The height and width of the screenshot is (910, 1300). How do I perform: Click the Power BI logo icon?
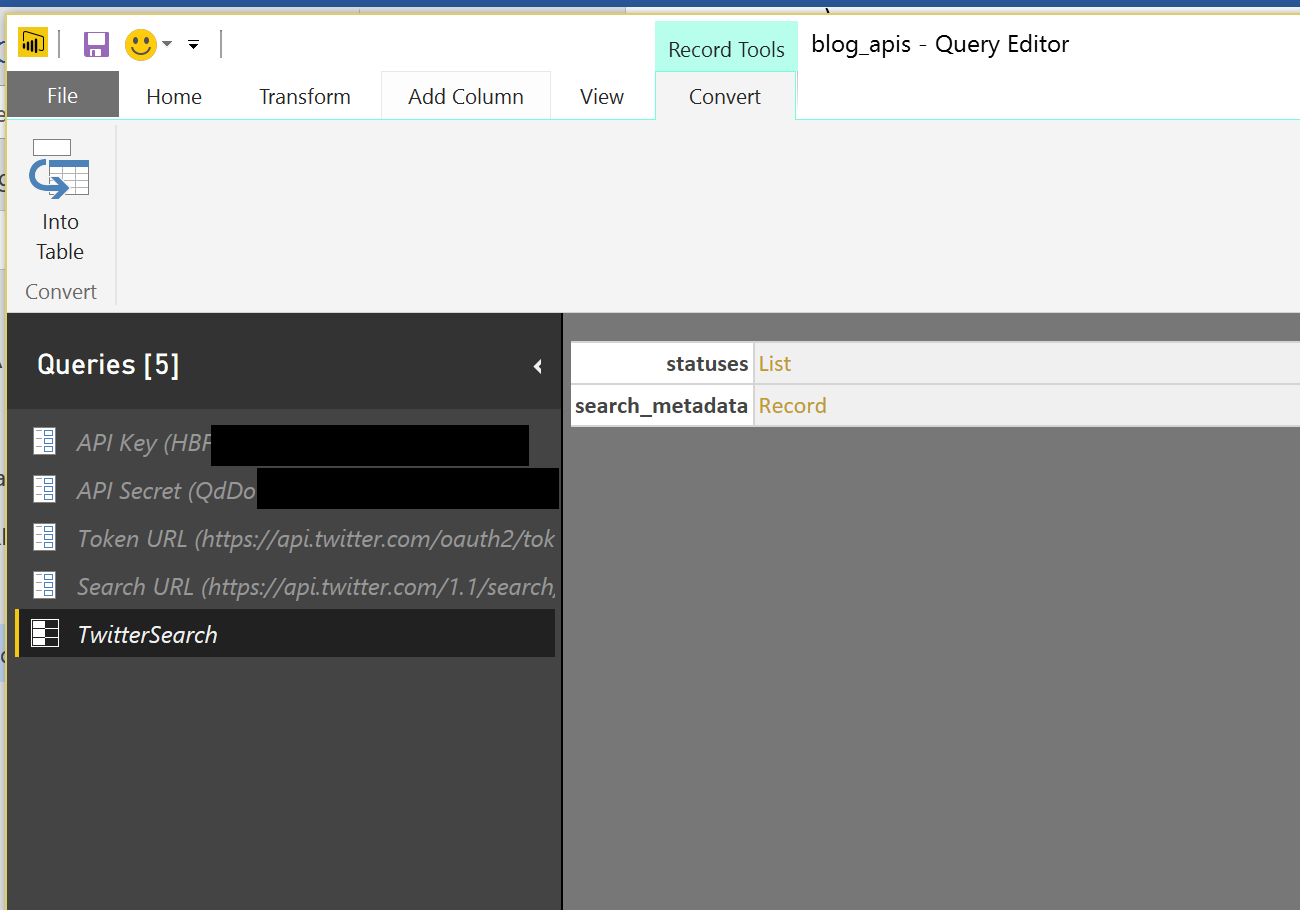[33, 43]
